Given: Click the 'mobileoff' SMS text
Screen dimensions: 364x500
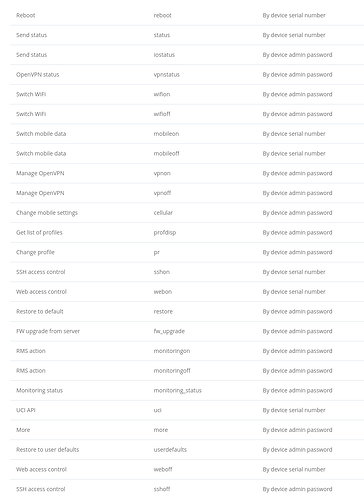Looking at the screenshot, I should (x=166, y=154).
